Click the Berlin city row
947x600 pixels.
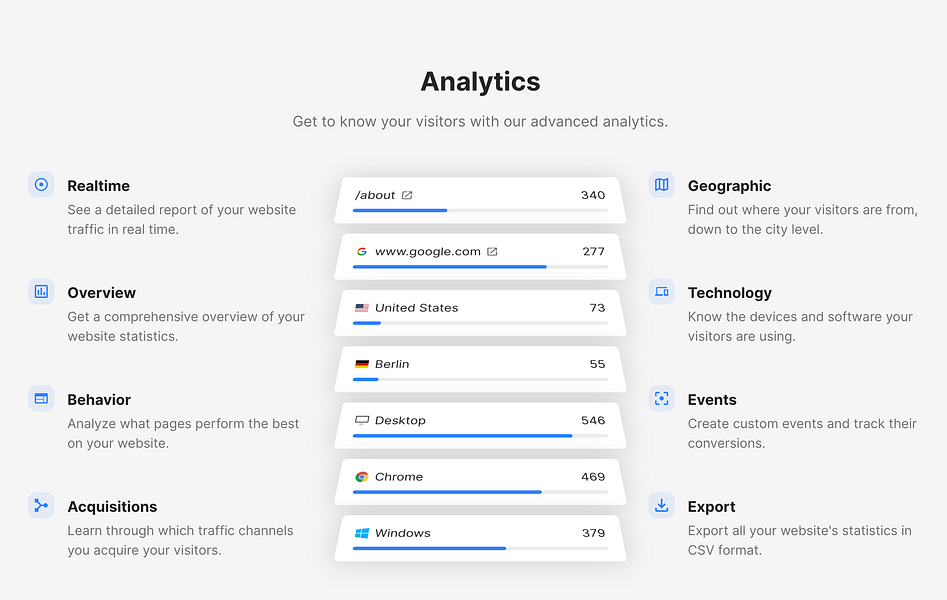tap(480, 369)
